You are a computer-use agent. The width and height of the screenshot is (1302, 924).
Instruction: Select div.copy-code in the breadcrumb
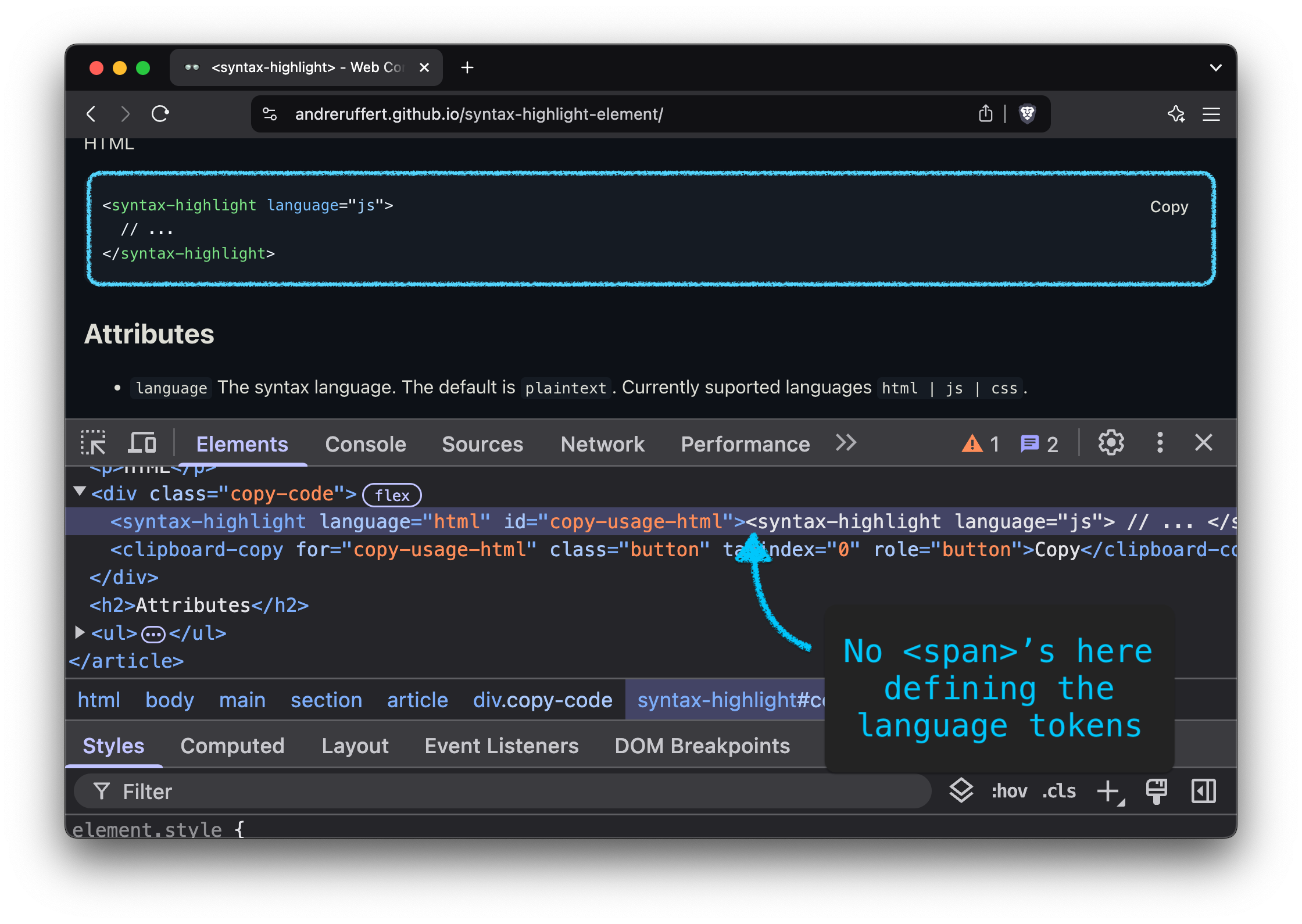tap(542, 700)
